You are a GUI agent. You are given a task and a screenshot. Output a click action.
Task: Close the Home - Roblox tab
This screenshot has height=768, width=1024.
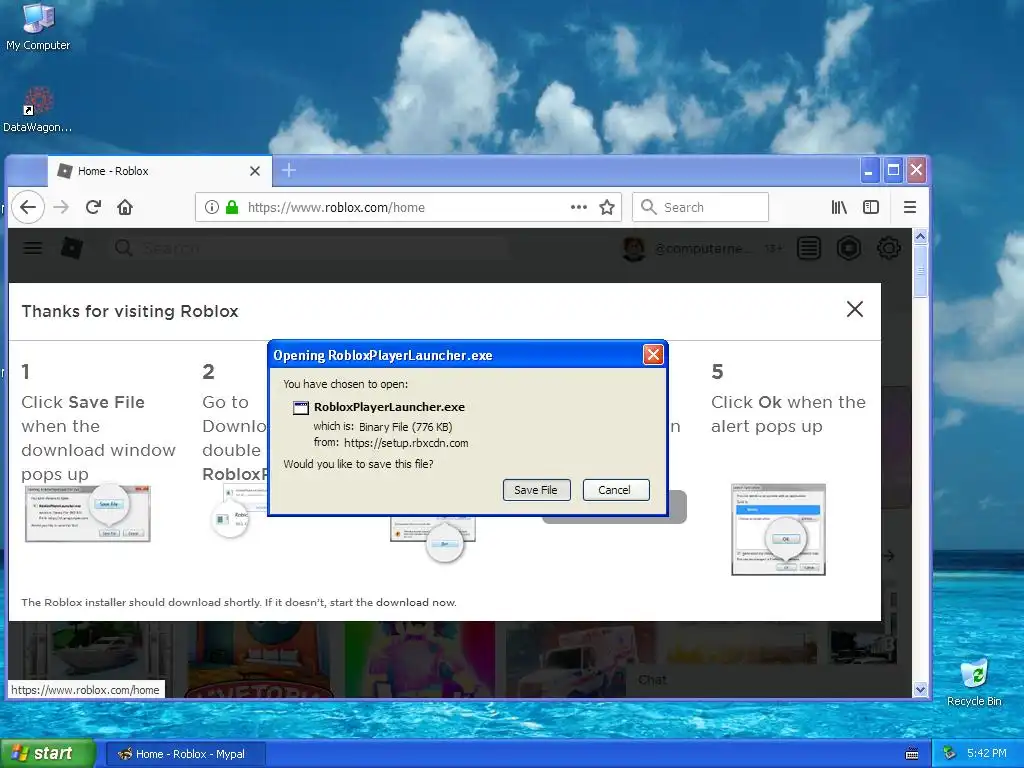pyautogui.click(x=255, y=171)
